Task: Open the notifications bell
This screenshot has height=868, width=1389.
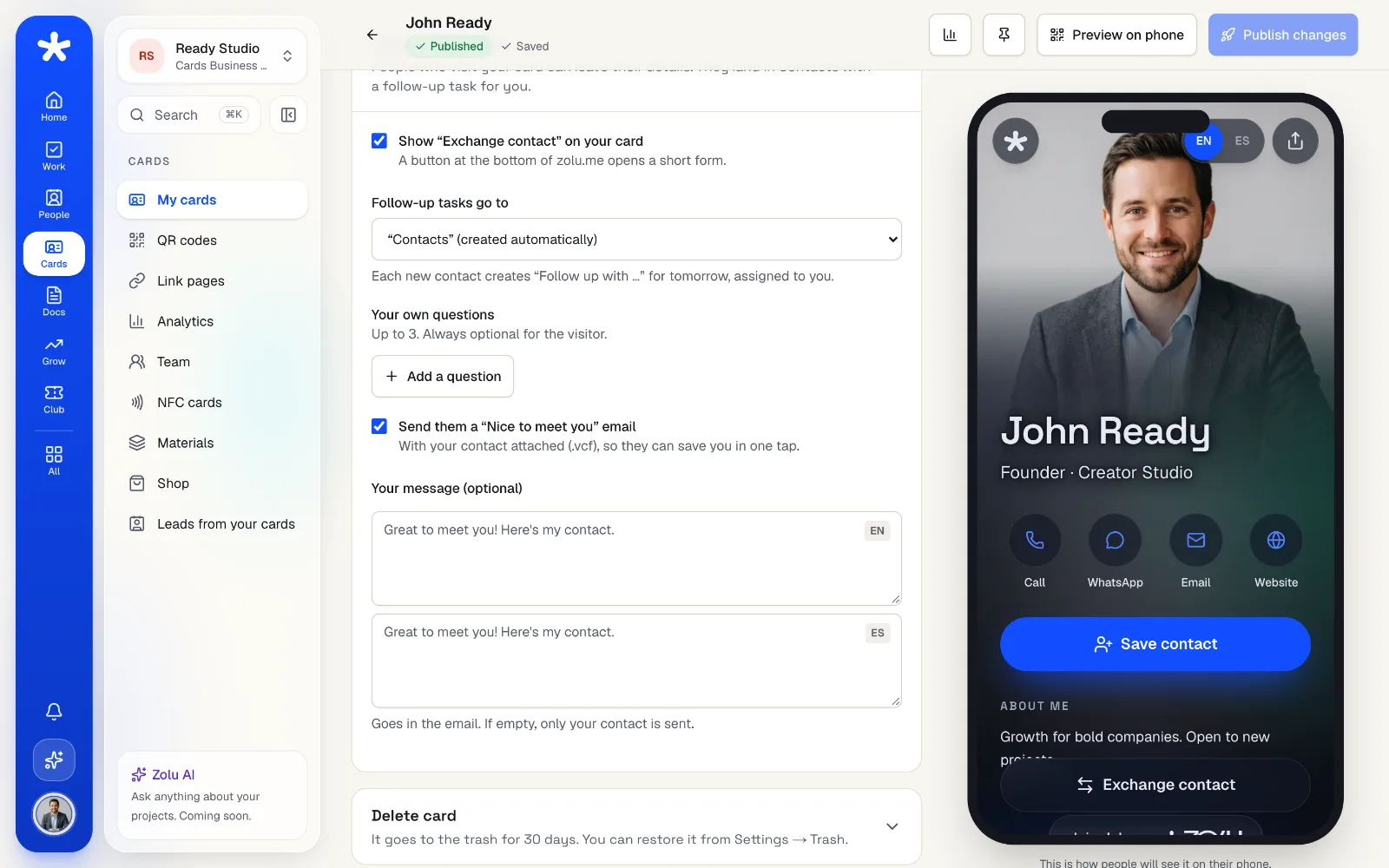Action: (54, 712)
